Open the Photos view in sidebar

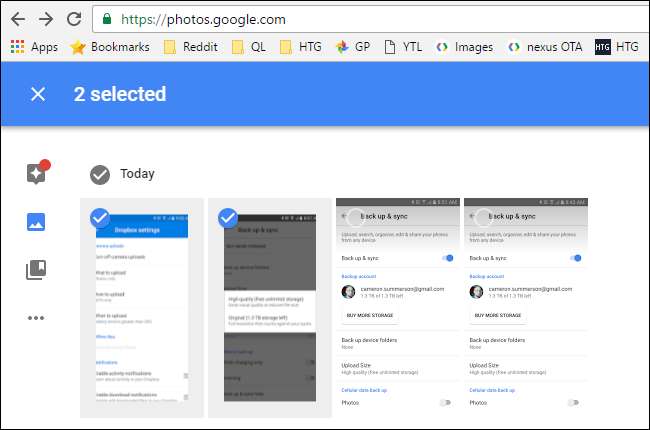point(37,222)
